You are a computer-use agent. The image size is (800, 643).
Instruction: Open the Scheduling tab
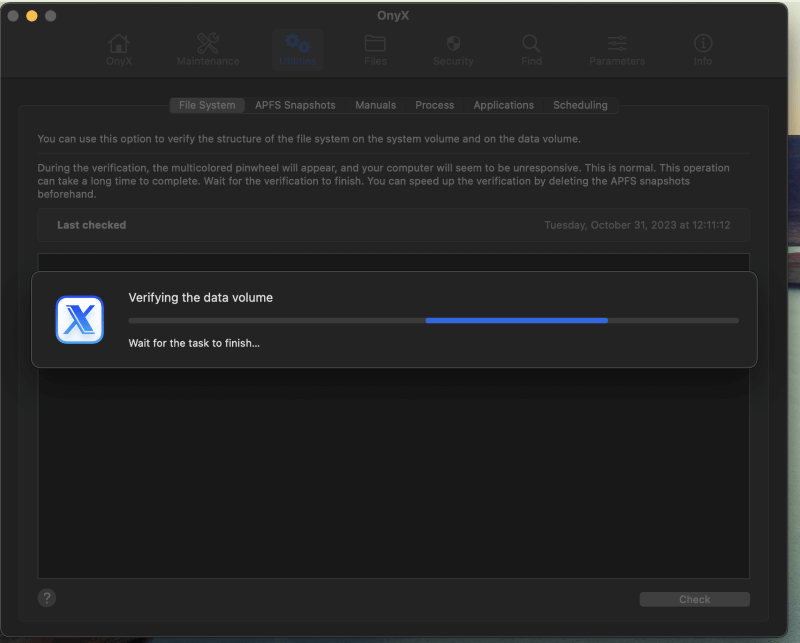(580, 105)
